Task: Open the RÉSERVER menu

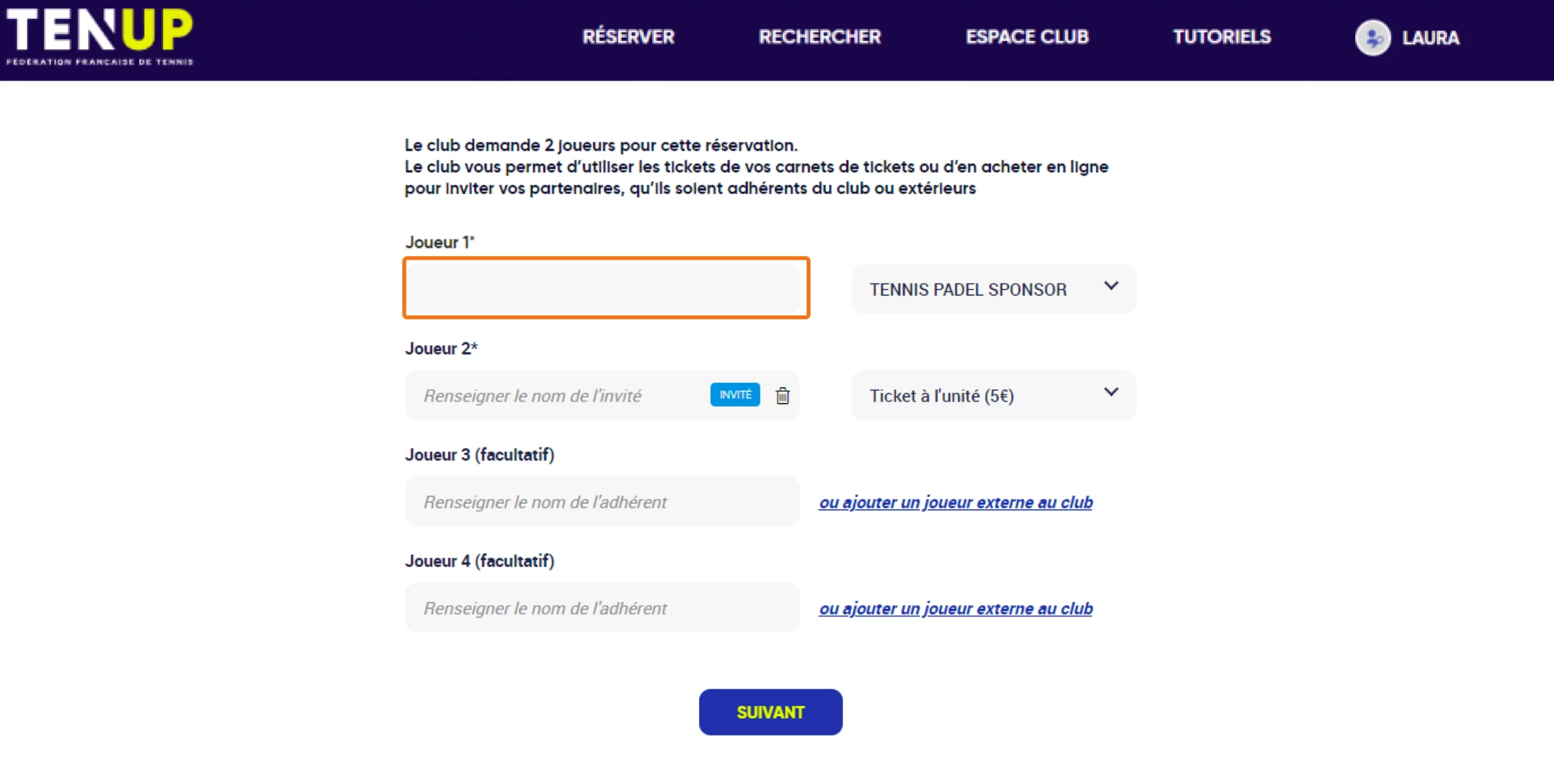Action: tap(628, 37)
